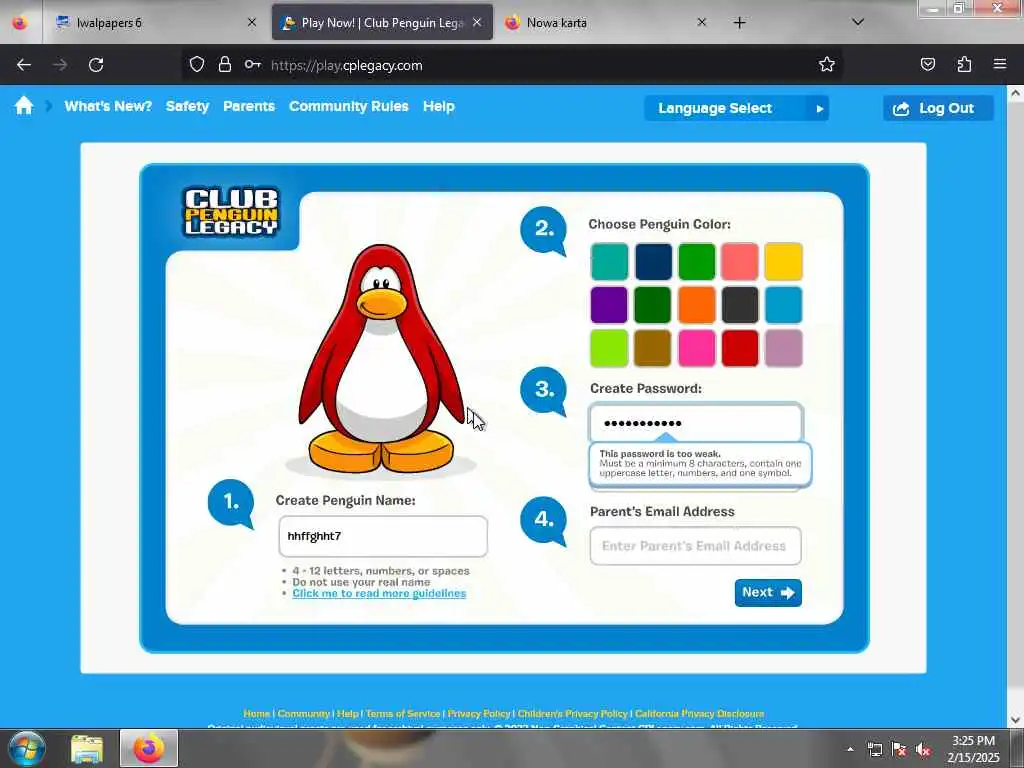1024x768 pixels.
Task: Open the Action Center flag icon
Action: [x=899, y=749]
